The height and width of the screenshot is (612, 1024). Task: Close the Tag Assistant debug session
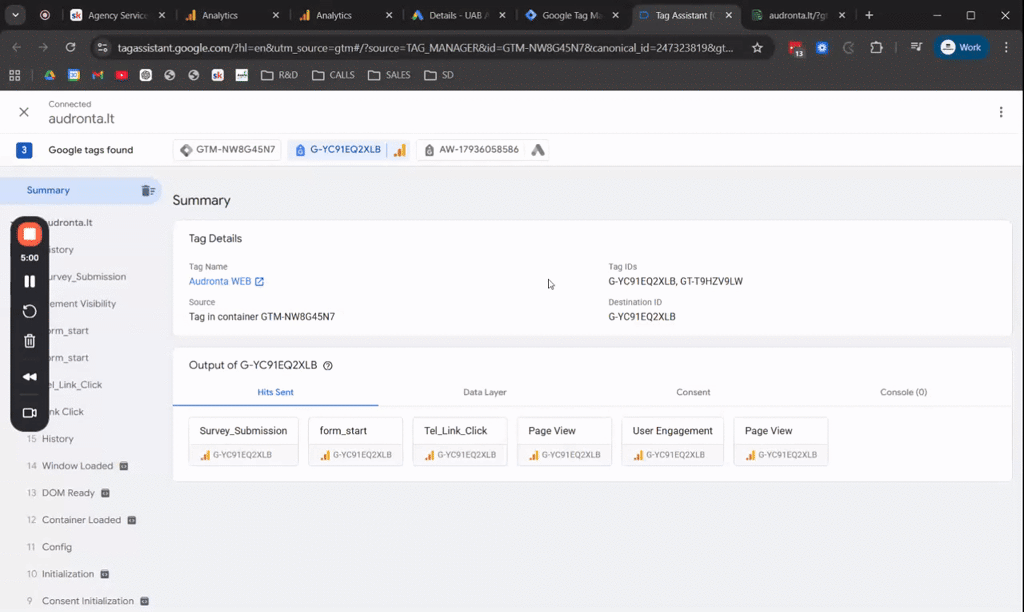24,112
